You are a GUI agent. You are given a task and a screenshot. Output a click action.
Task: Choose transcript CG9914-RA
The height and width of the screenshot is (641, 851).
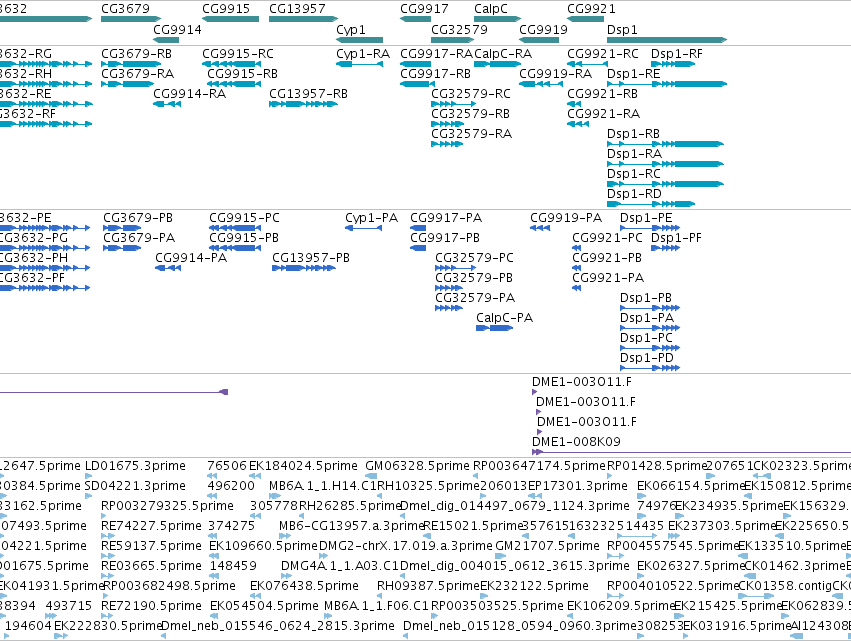(167, 104)
